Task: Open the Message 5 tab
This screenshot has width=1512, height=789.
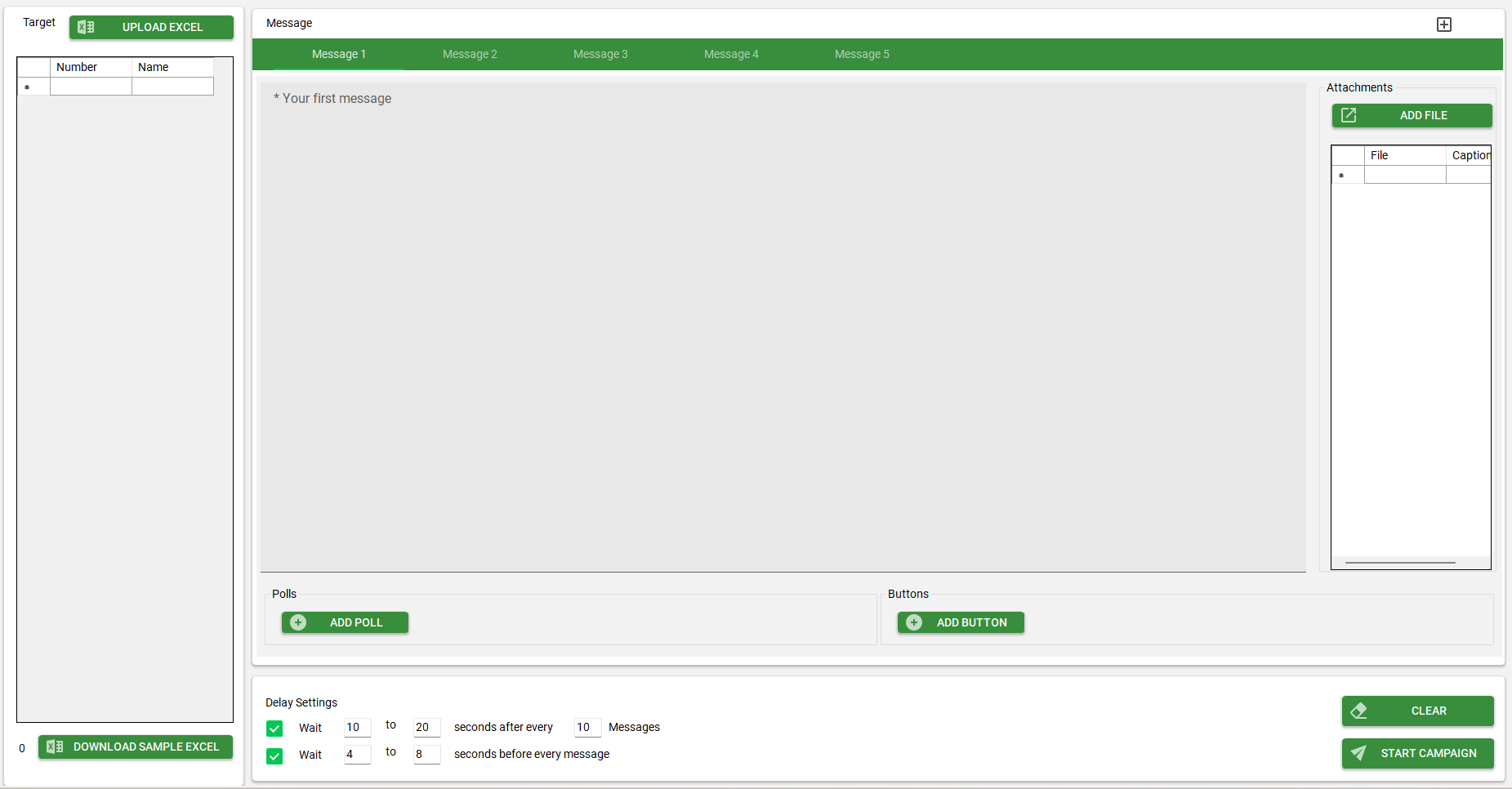Action: pos(862,54)
